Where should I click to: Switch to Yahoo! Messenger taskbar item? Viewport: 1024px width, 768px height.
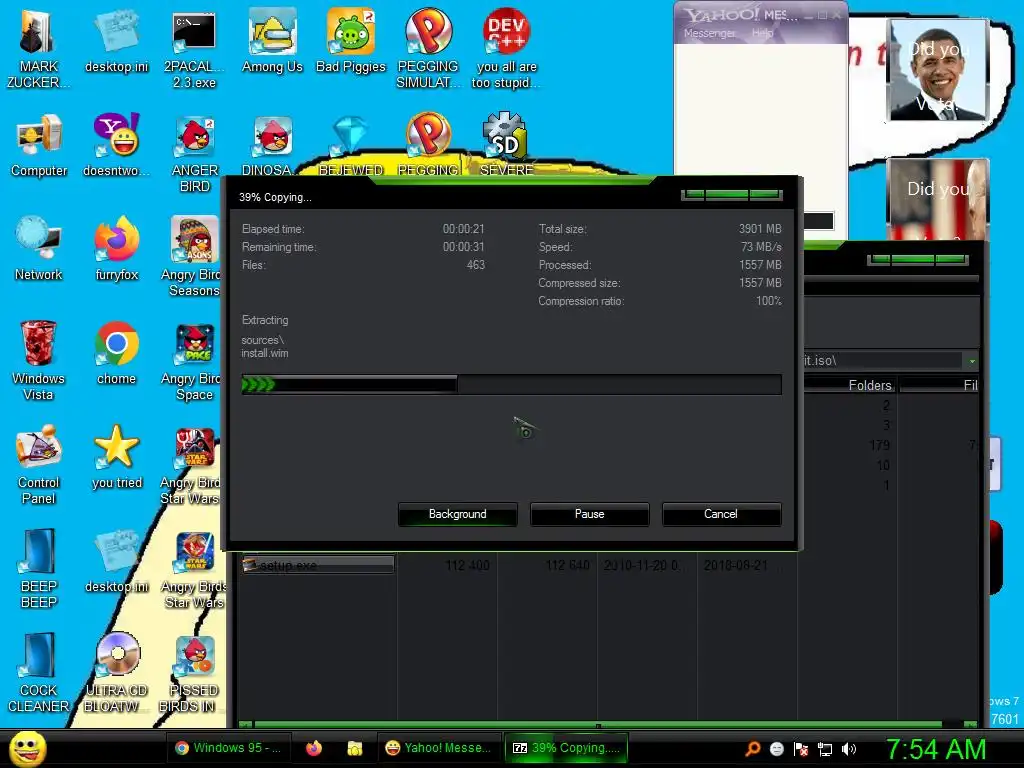click(x=438, y=748)
